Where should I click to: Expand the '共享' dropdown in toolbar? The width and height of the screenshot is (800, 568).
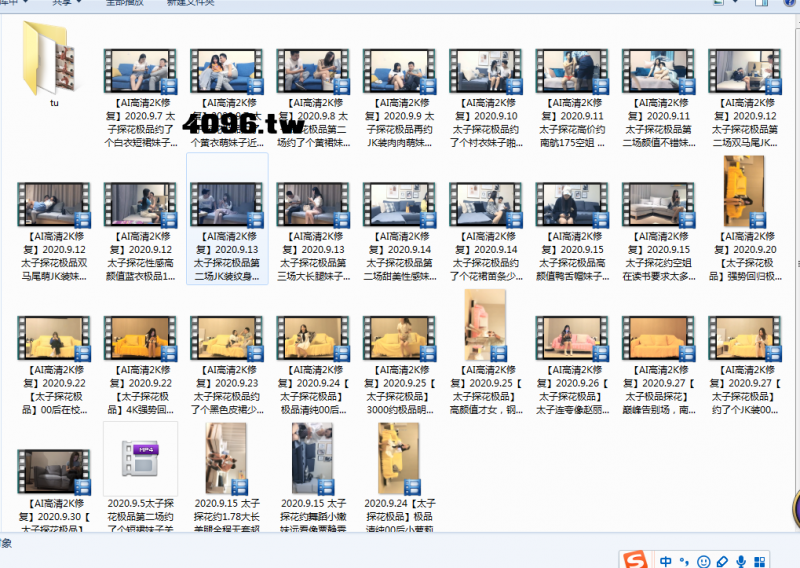point(67,3)
